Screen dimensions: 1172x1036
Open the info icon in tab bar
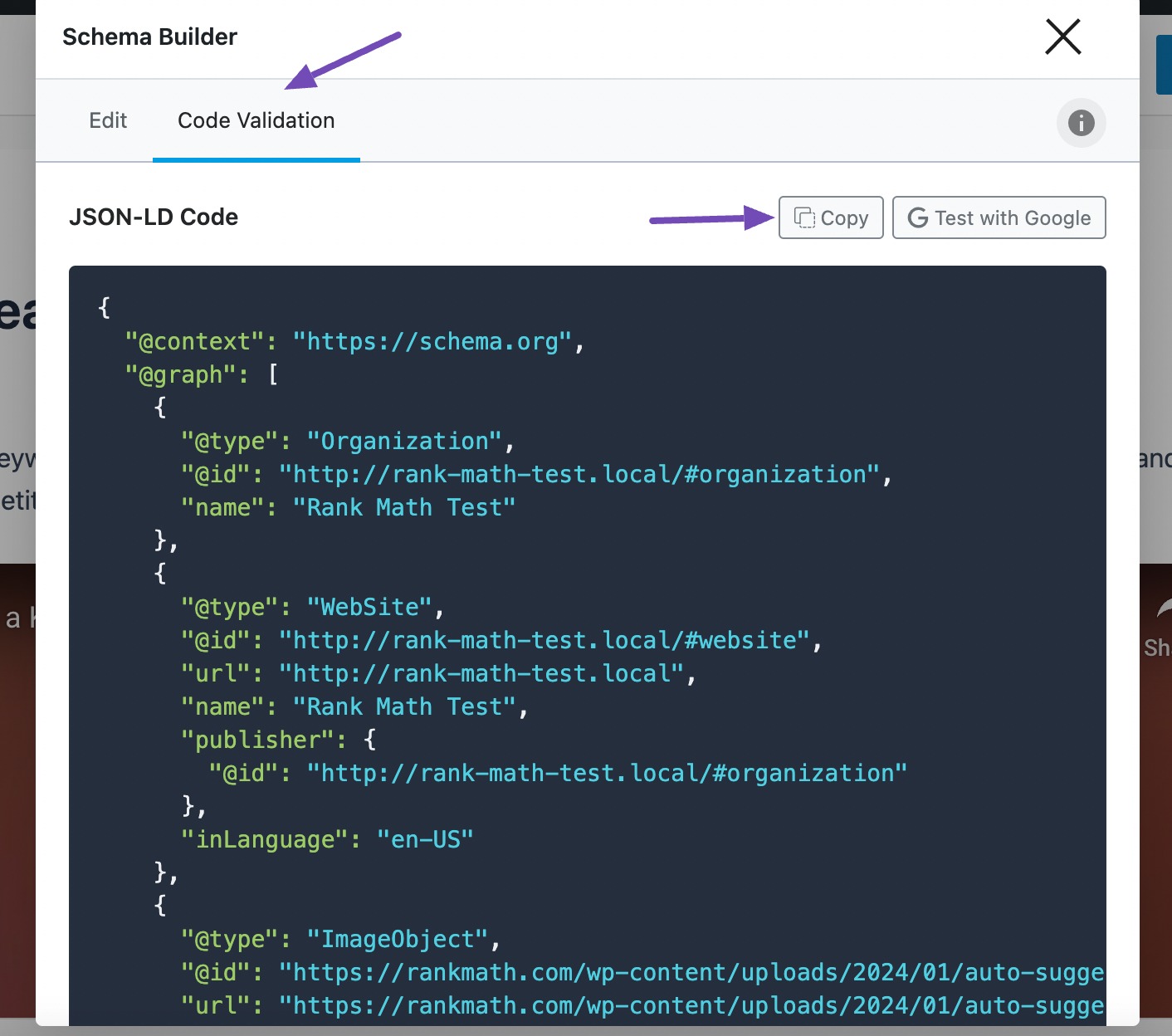(x=1081, y=123)
